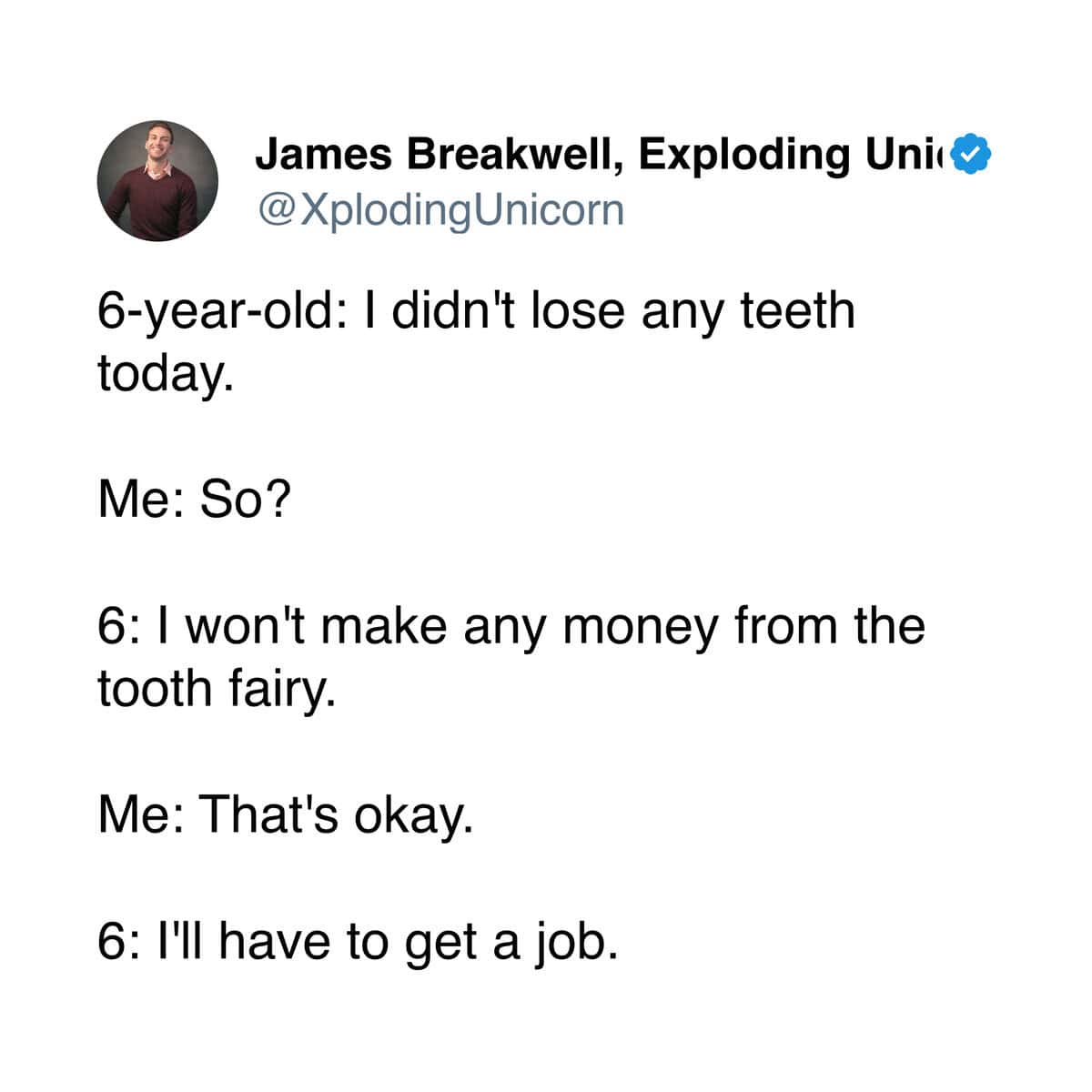
Task: Click the truncated "Exploding Uni" name text
Action: (794, 154)
